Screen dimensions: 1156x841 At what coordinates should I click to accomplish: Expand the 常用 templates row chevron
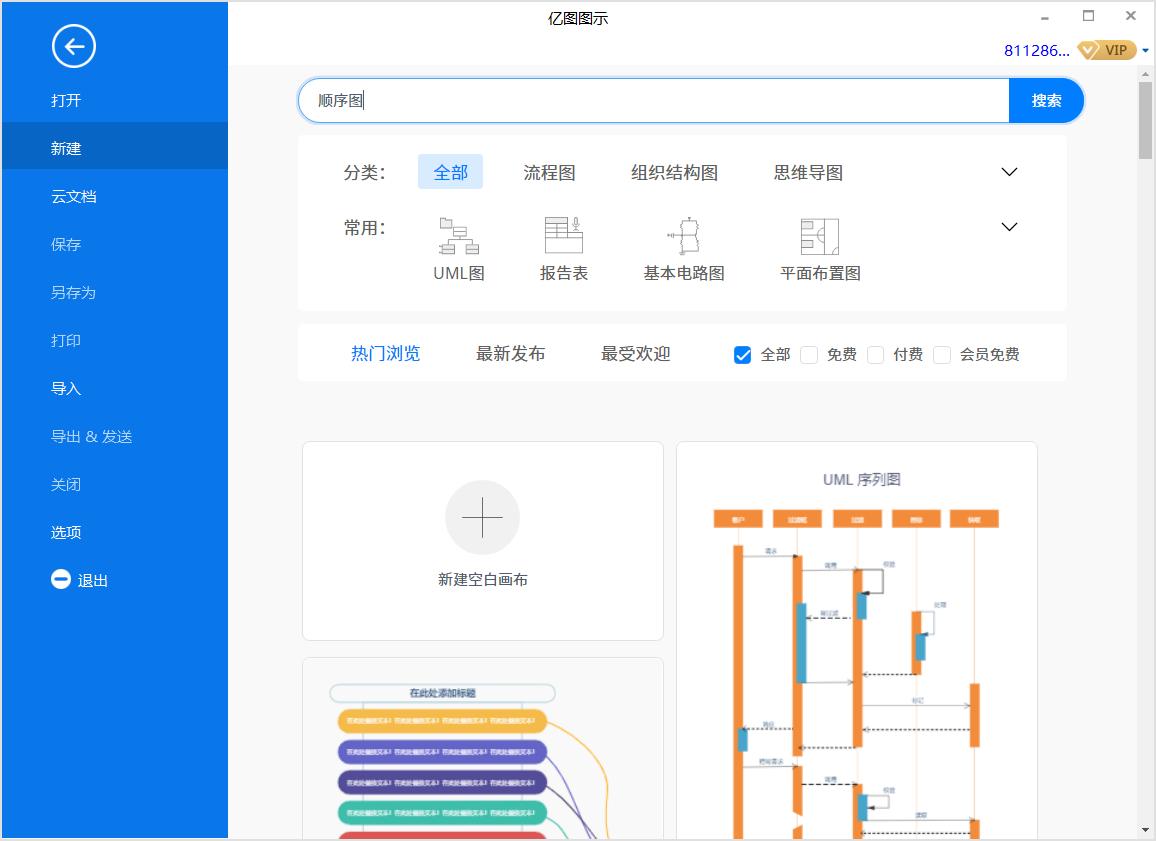click(x=1009, y=227)
